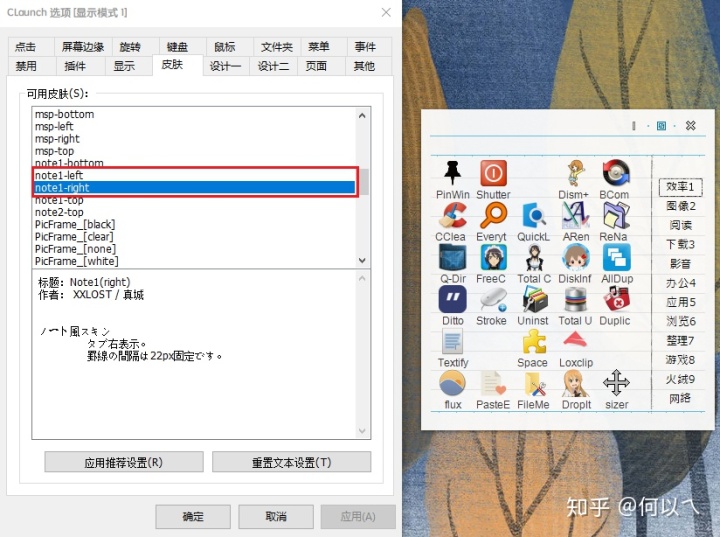This screenshot has width=720, height=537.
Task: Open Loxclip red icon
Action: (575, 341)
